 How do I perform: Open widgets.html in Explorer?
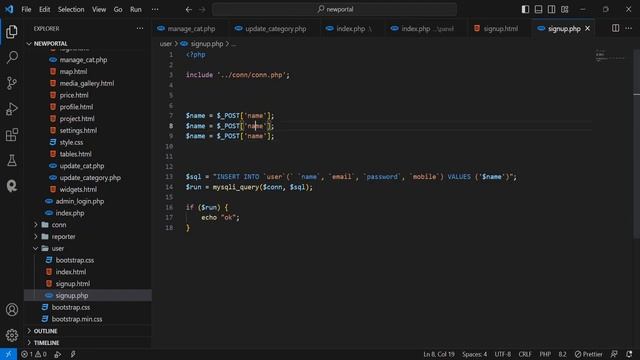point(78,189)
